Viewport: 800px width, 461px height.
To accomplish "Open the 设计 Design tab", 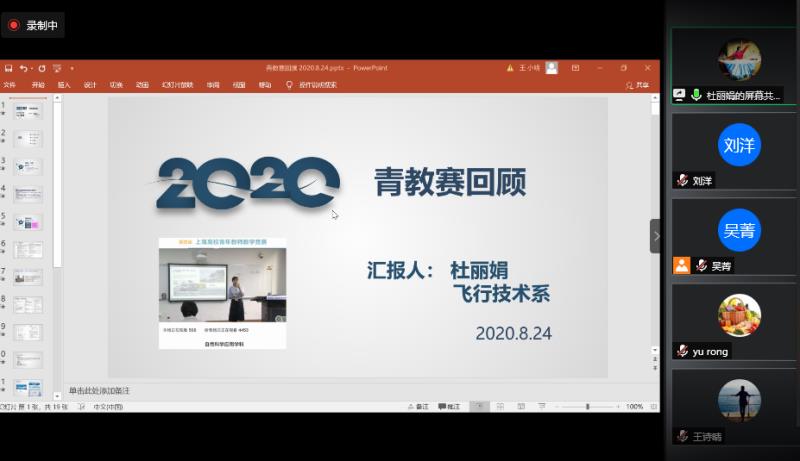I will point(90,85).
